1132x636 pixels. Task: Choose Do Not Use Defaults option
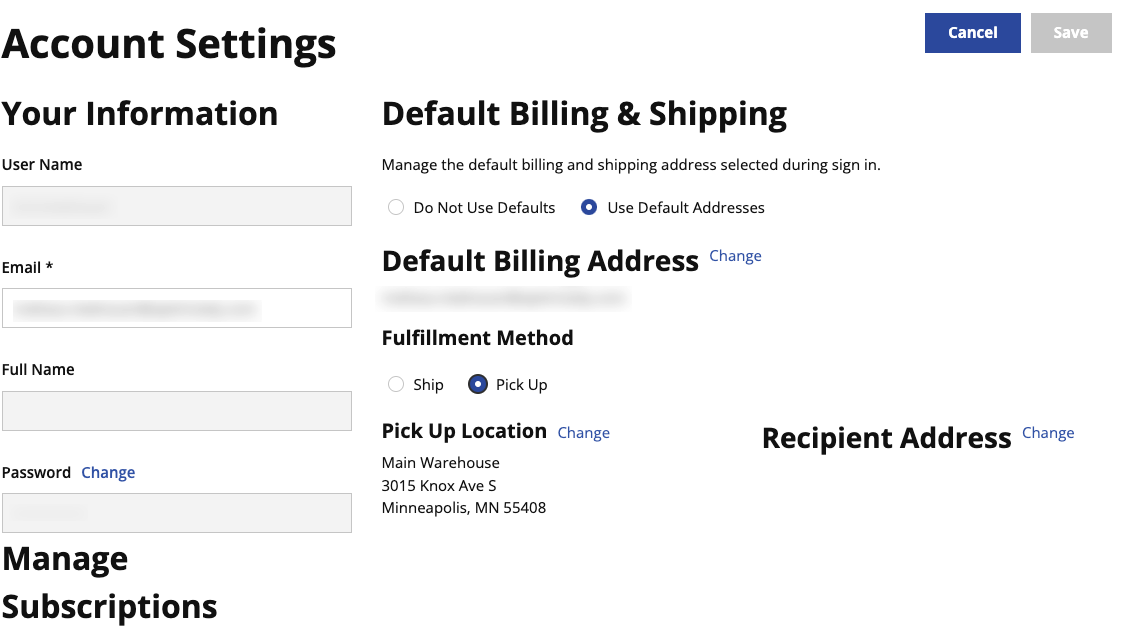(396, 207)
